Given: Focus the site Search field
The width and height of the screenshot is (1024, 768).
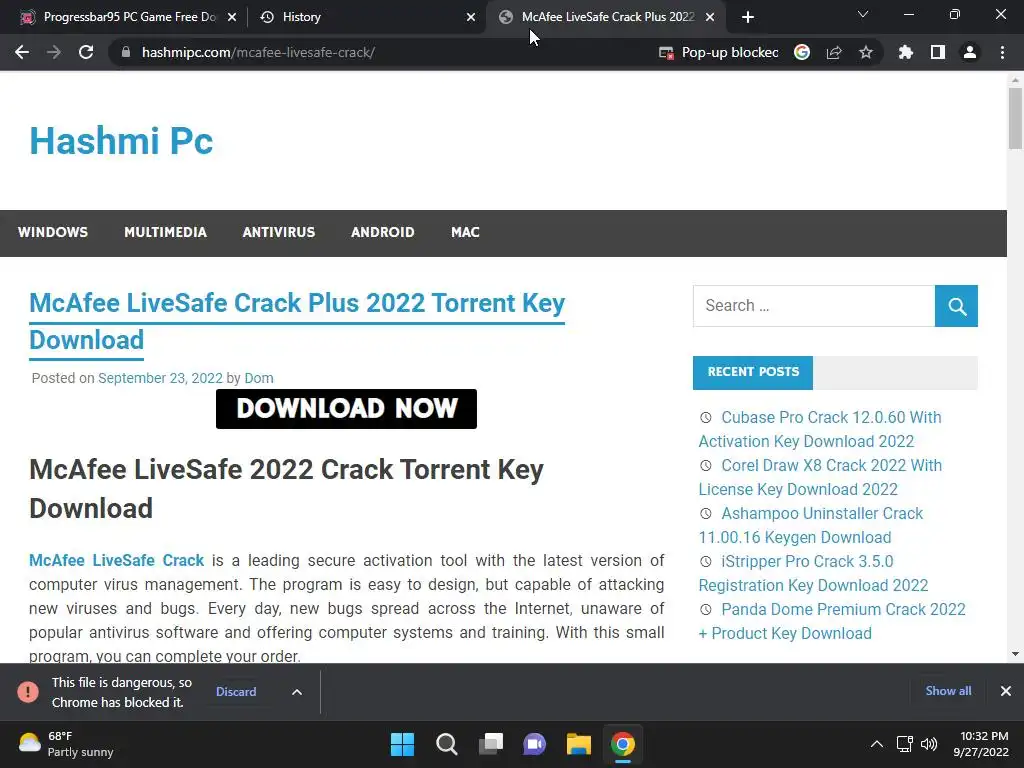Looking at the screenshot, I should click(x=814, y=306).
